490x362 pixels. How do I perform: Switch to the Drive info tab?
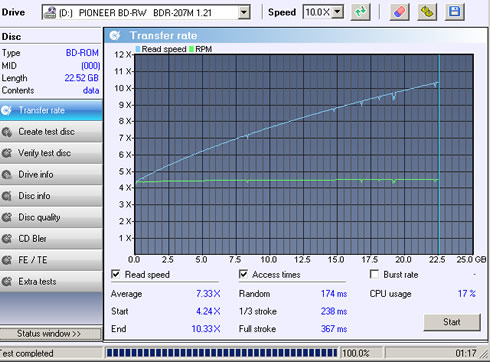point(51,175)
